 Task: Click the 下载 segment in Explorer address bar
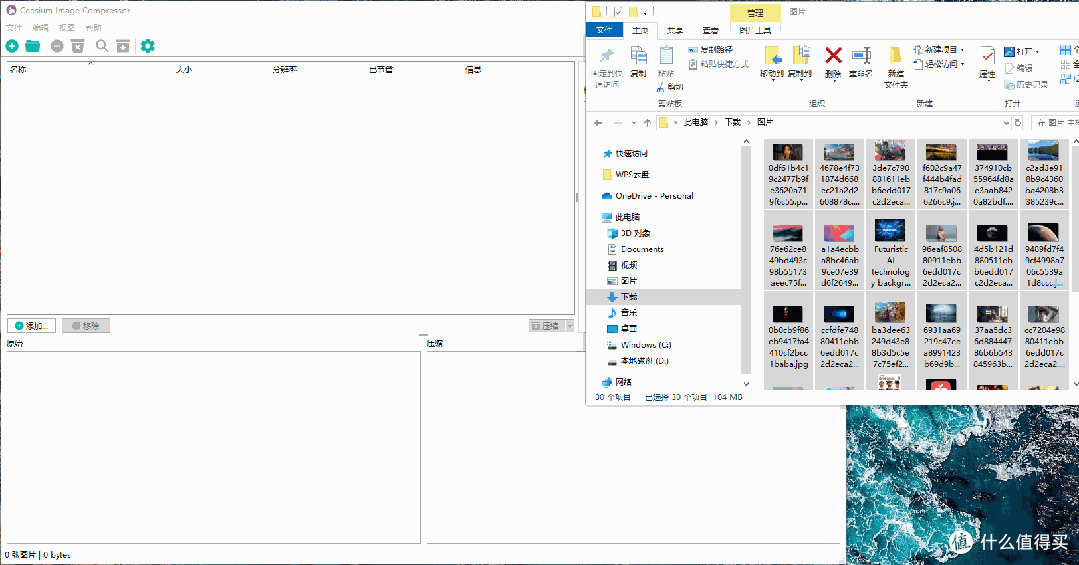[x=732, y=122]
